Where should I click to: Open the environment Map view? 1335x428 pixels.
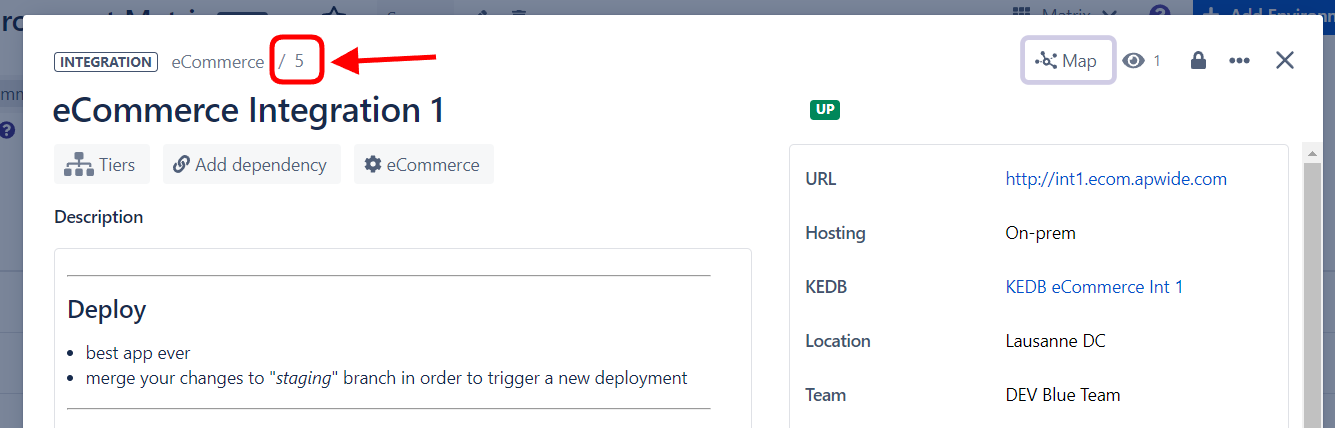pyautogui.click(x=1067, y=61)
